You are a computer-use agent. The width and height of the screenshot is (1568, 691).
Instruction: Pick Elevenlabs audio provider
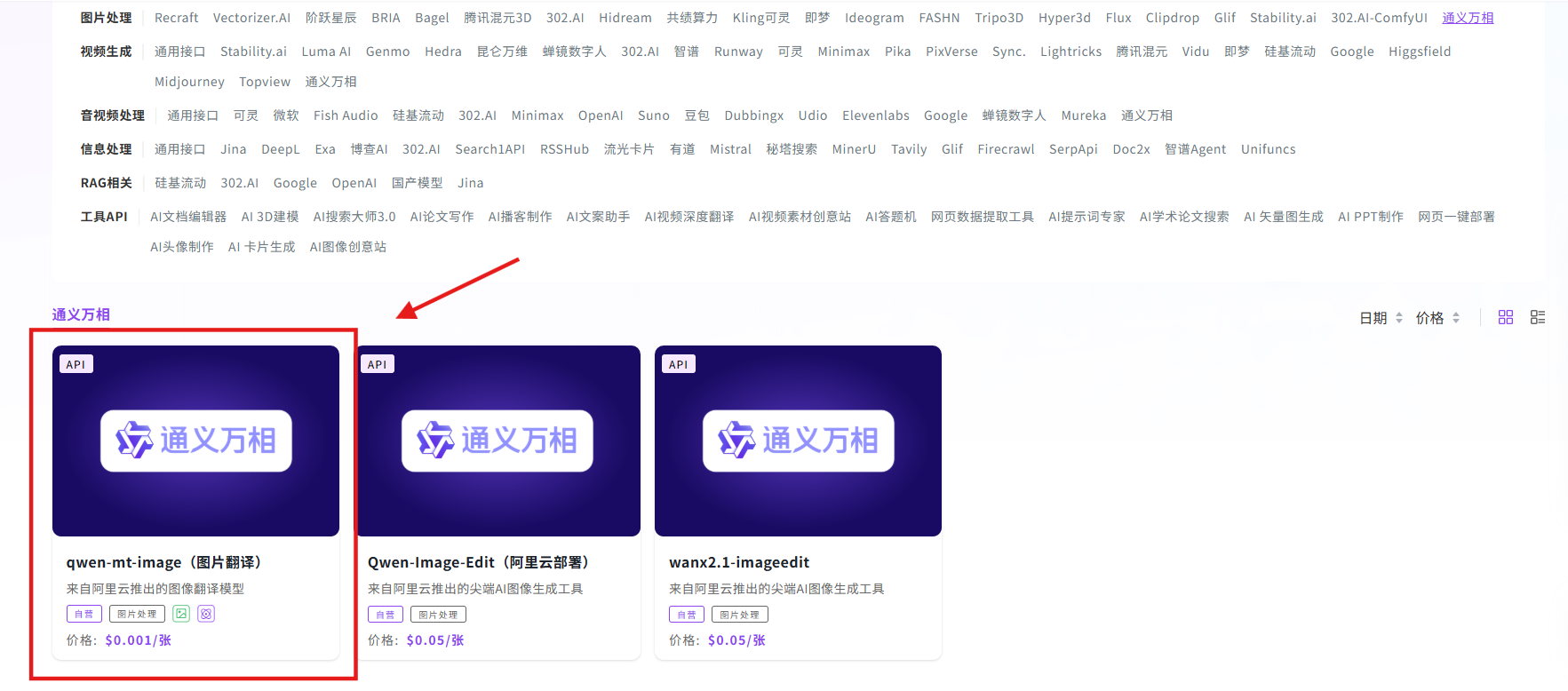click(x=876, y=115)
